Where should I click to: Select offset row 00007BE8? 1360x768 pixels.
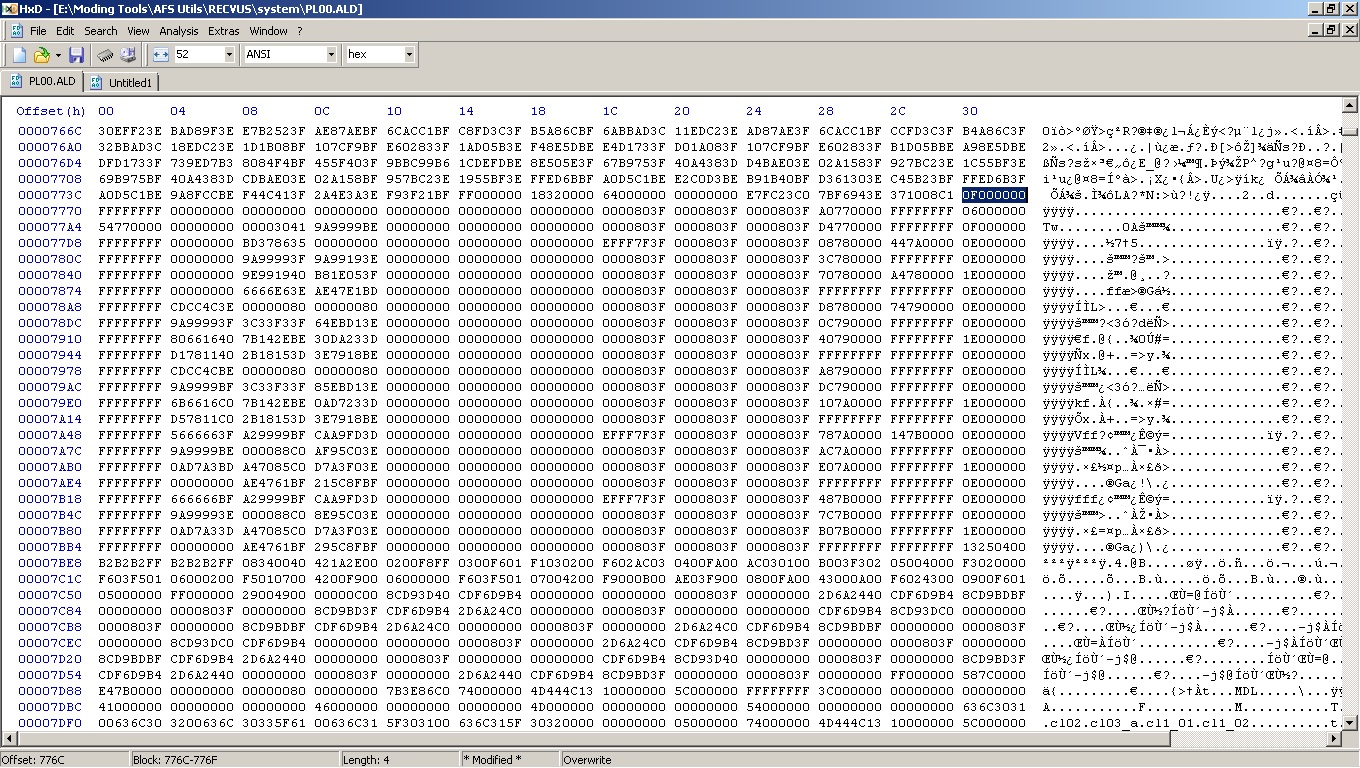pyautogui.click(x=50, y=563)
